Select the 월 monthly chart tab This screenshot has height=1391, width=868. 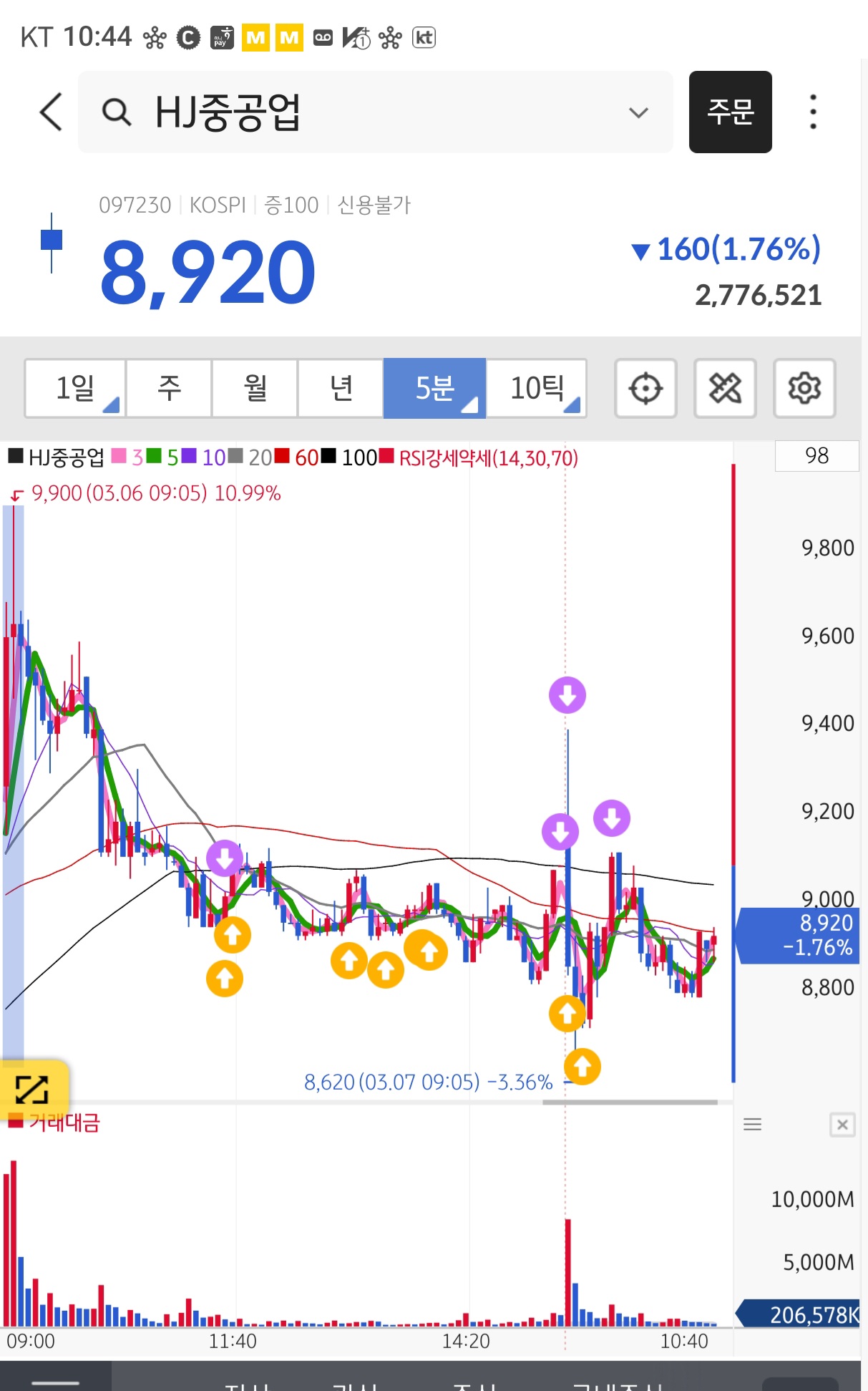point(255,388)
